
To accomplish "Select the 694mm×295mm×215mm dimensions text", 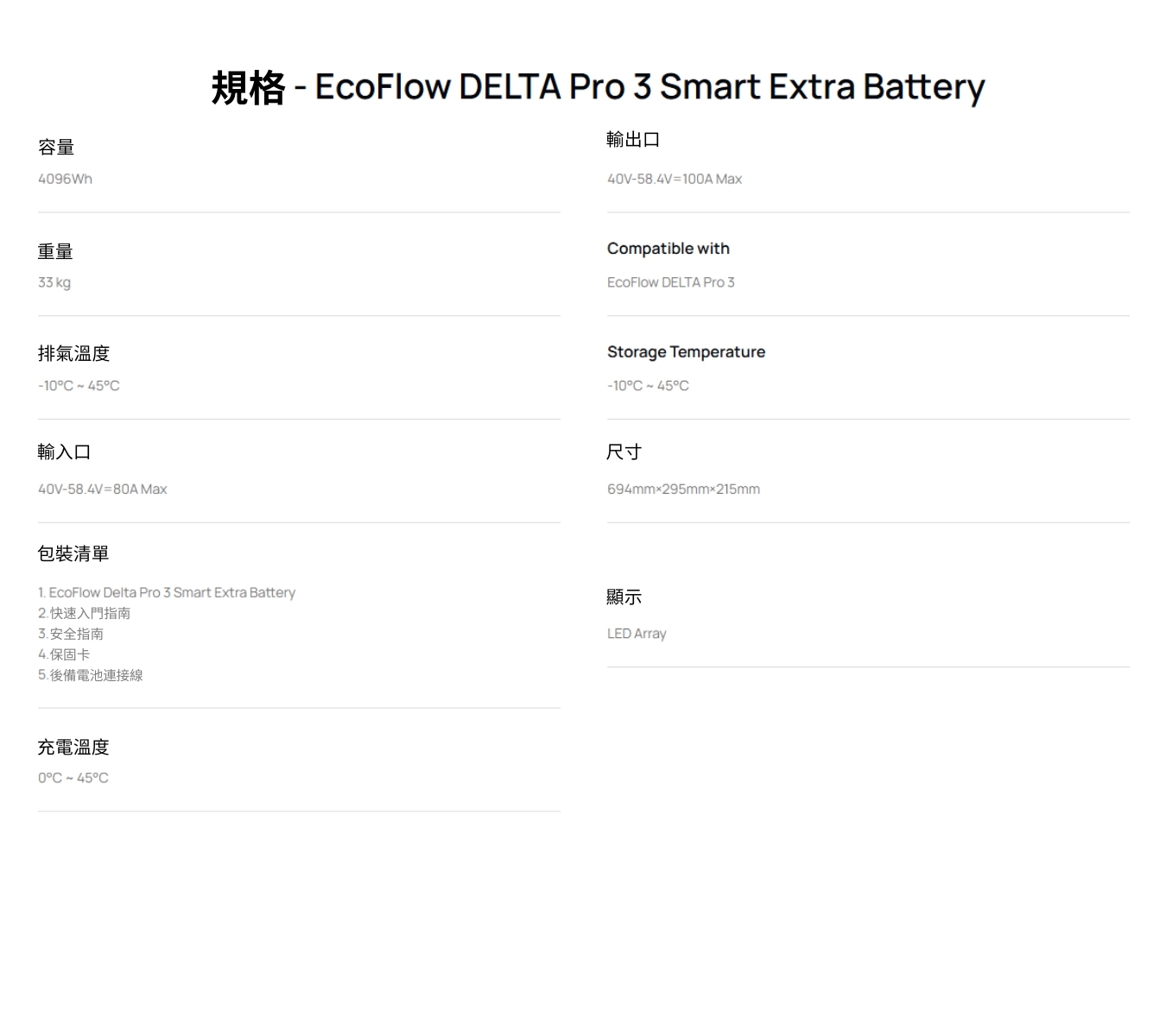I will (x=683, y=489).
